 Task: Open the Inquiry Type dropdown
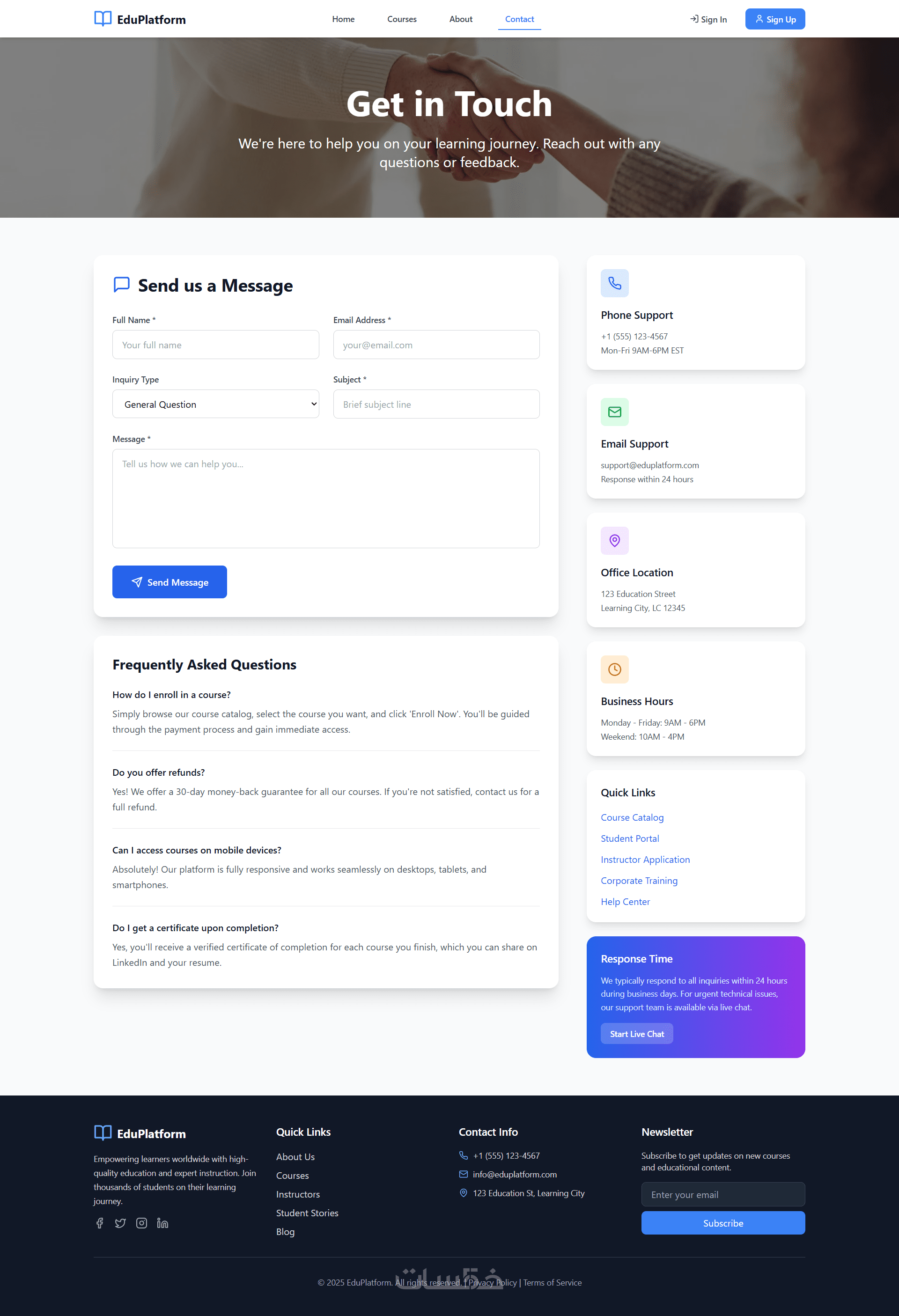[215, 404]
